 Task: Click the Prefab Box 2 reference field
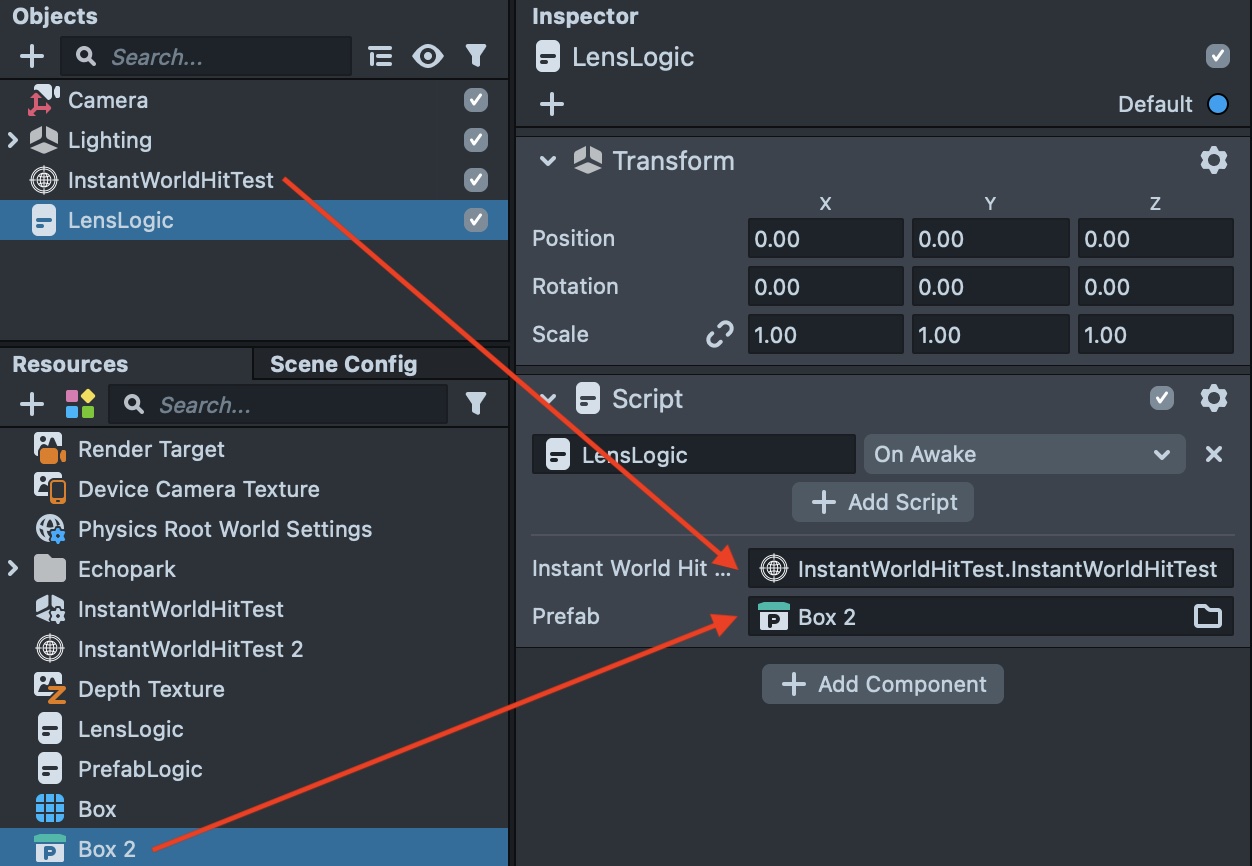(x=991, y=616)
